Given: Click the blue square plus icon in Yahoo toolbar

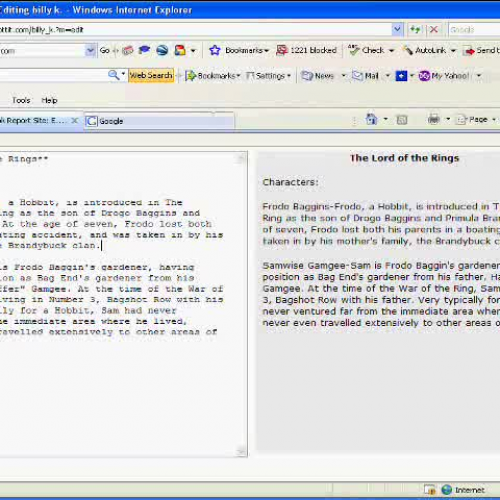Looking at the screenshot, I should point(401,76).
